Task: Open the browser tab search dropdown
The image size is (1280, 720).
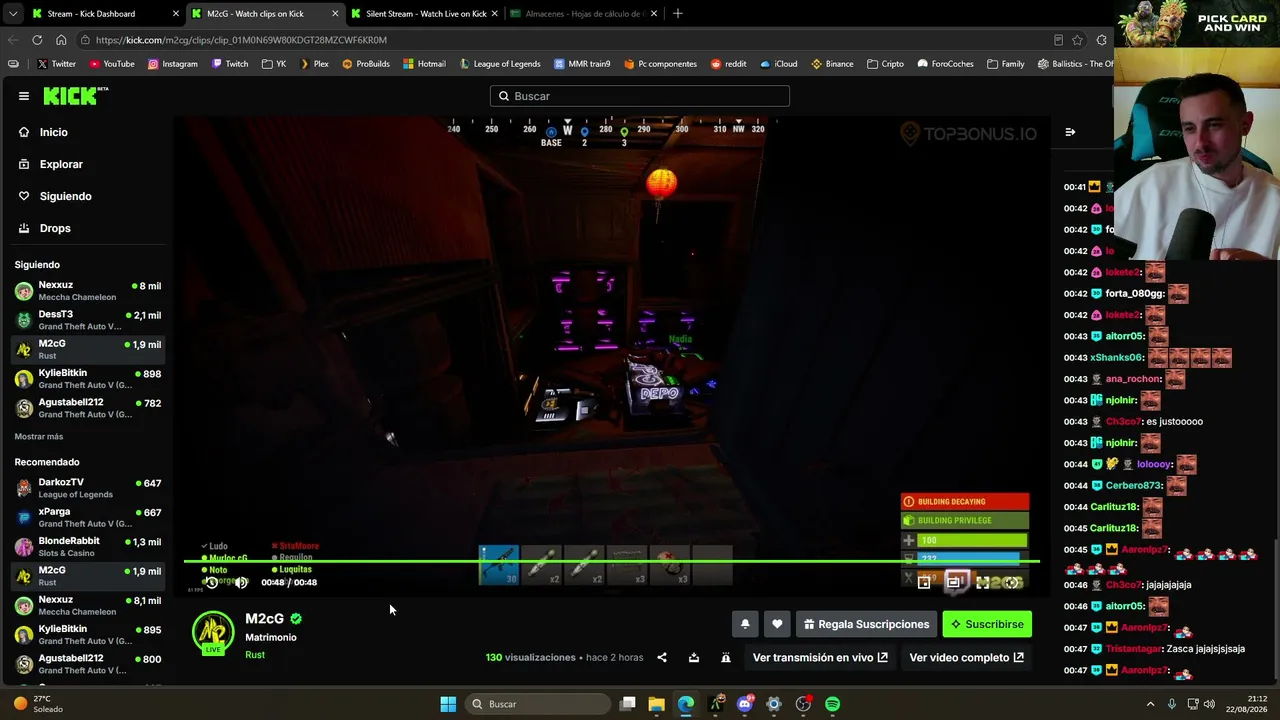Action: click(x=12, y=14)
